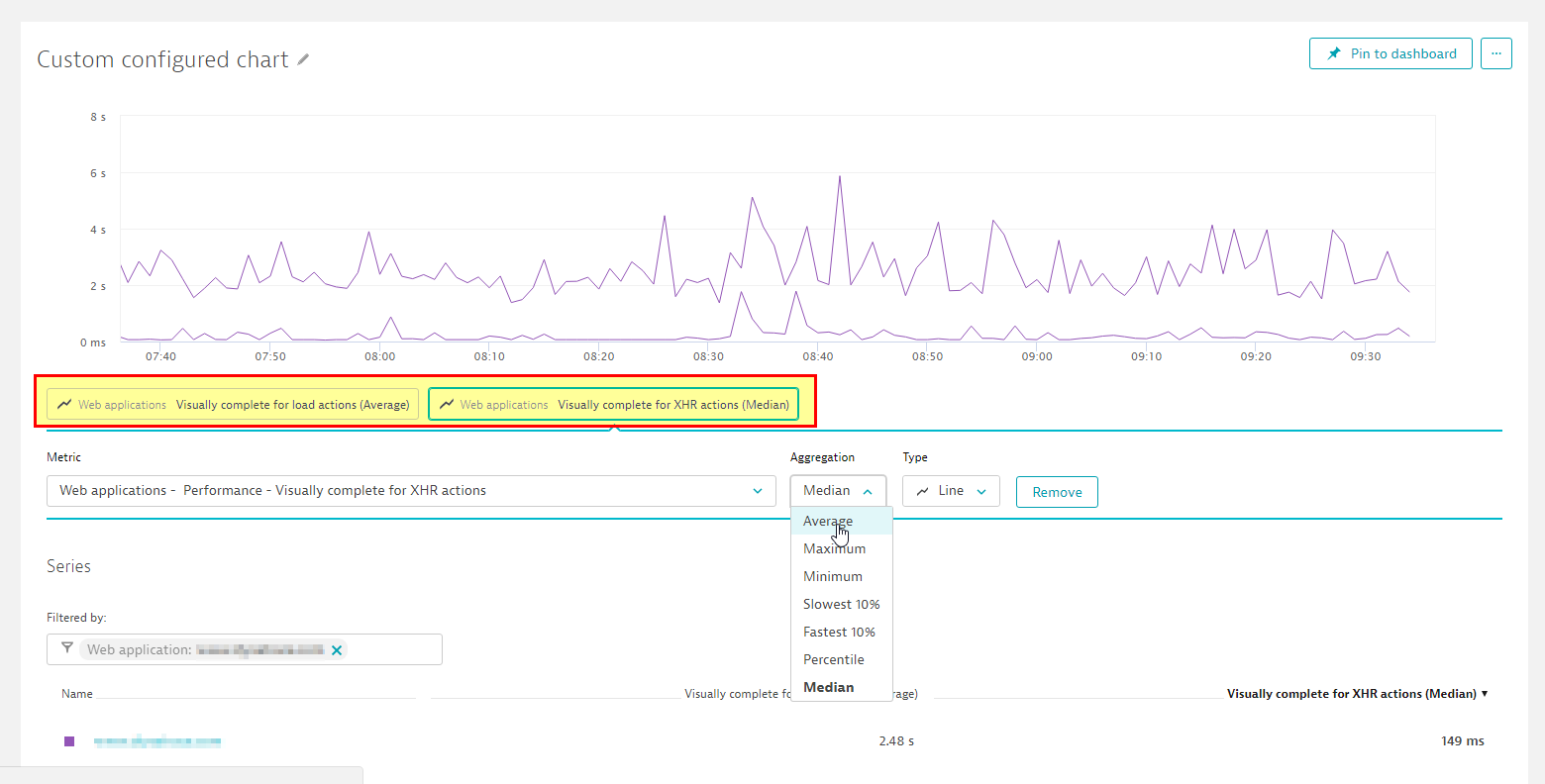The width and height of the screenshot is (1545, 784).
Task: Choose Maximum aggregation option
Action: coord(834,548)
